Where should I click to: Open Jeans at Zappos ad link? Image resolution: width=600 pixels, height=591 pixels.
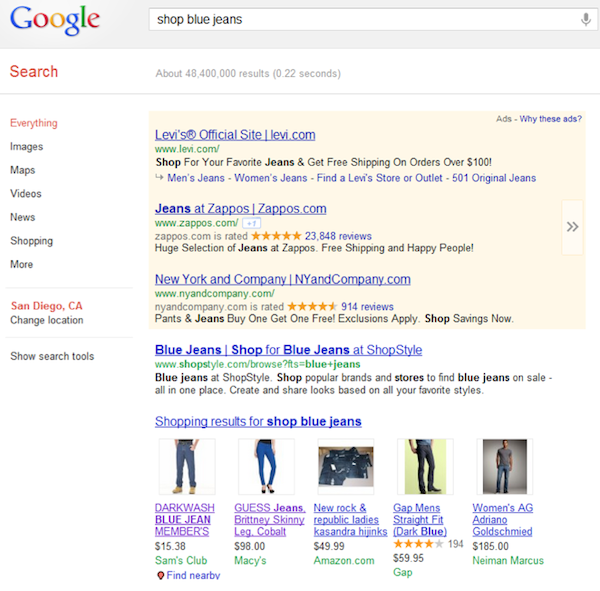241,209
